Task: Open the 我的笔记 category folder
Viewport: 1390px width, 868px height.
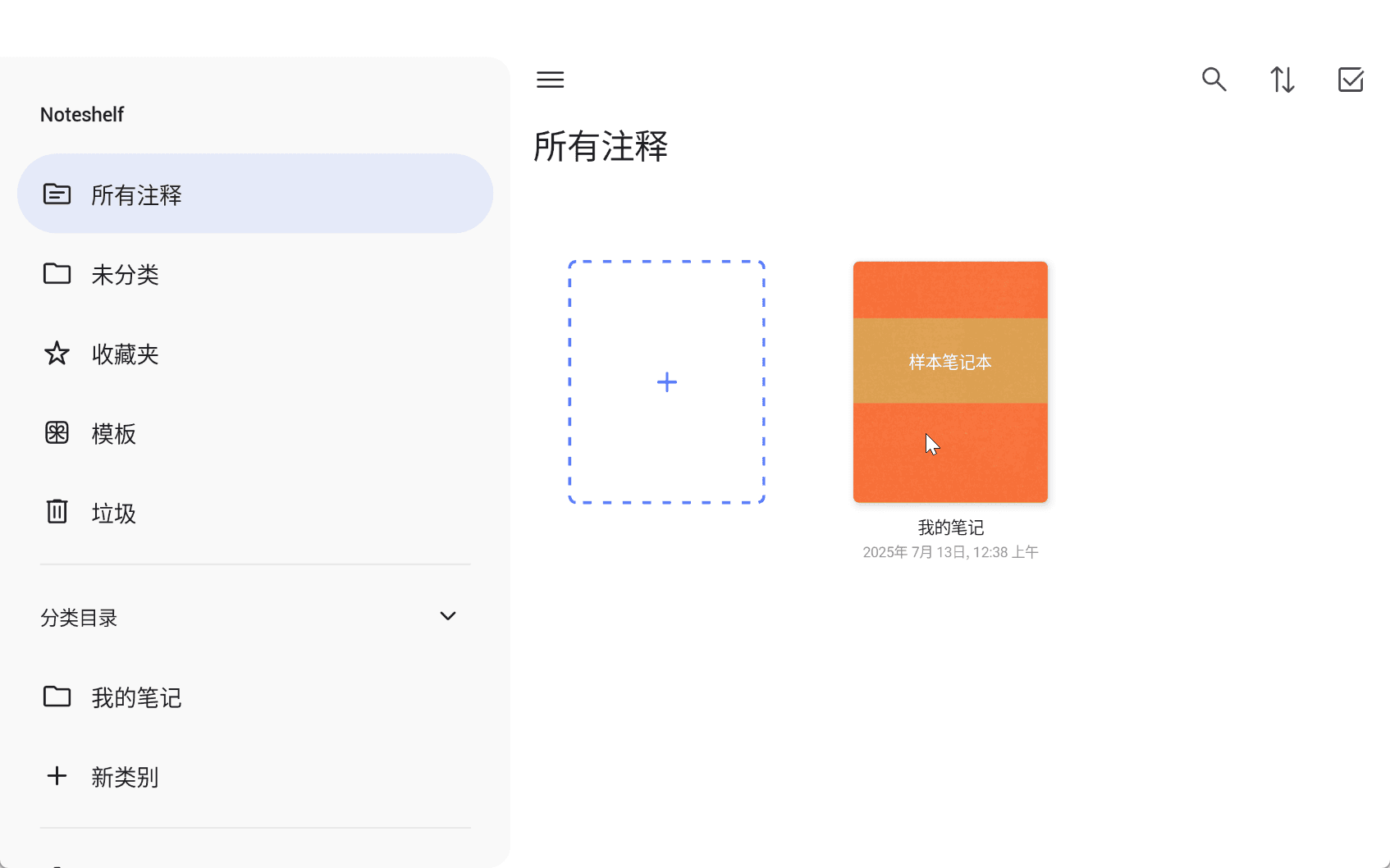Action: 136,697
